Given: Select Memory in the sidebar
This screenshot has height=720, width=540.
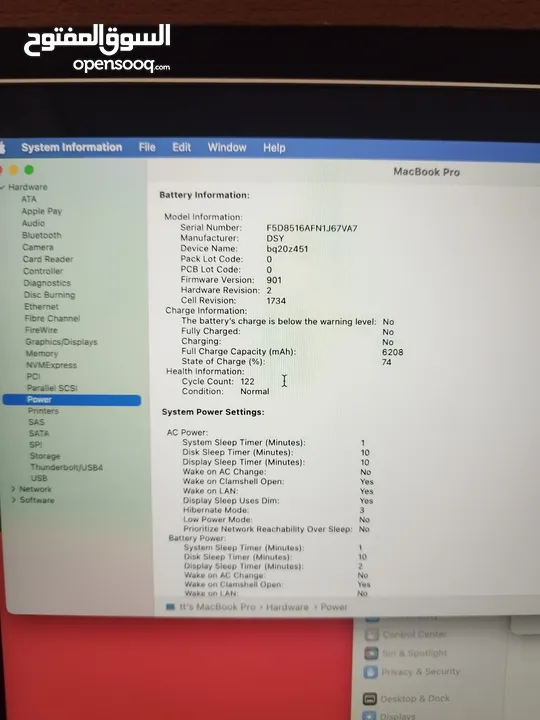Looking at the screenshot, I should [41, 354].
